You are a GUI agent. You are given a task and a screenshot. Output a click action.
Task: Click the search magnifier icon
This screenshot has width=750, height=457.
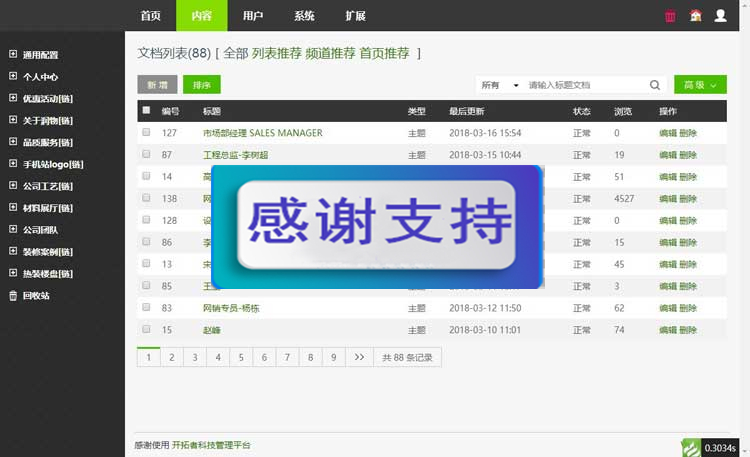pos(656,85)
